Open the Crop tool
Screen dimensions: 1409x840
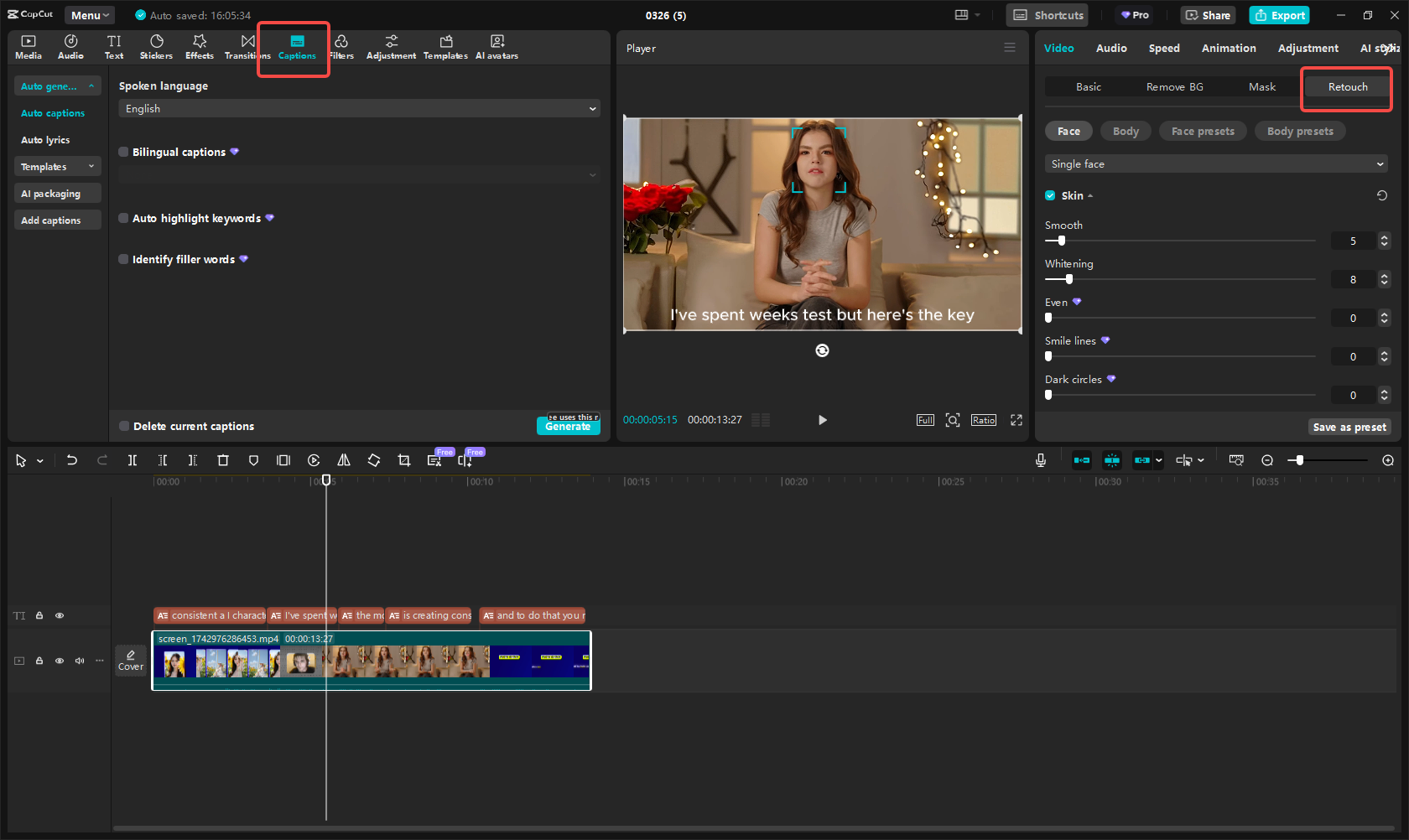(404, 460)
